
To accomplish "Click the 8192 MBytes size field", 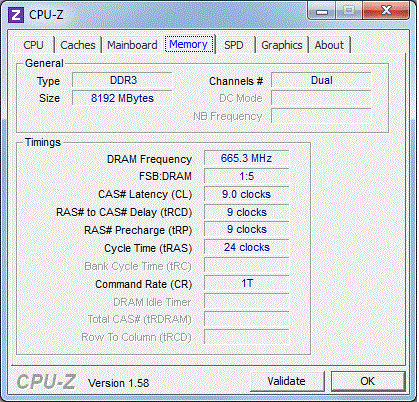I will tap(122, 98).
